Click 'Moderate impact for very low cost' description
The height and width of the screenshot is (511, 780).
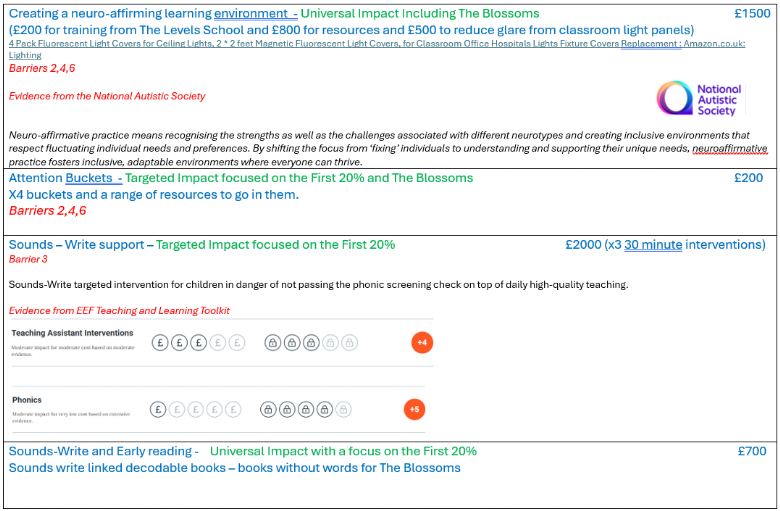click(71, 417)
